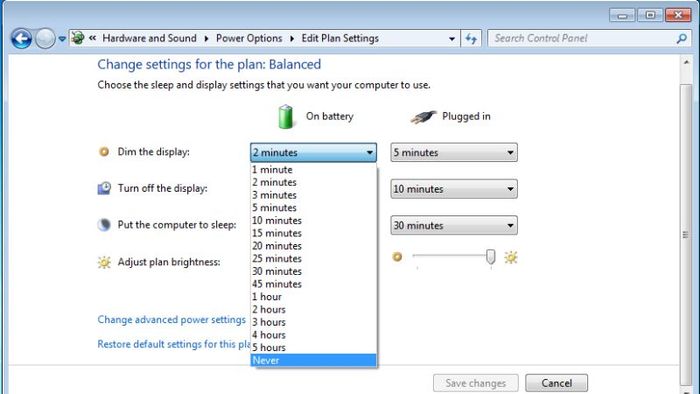Click the Cancel button
The height and width of the screenshot is (394, 700).
557,383
